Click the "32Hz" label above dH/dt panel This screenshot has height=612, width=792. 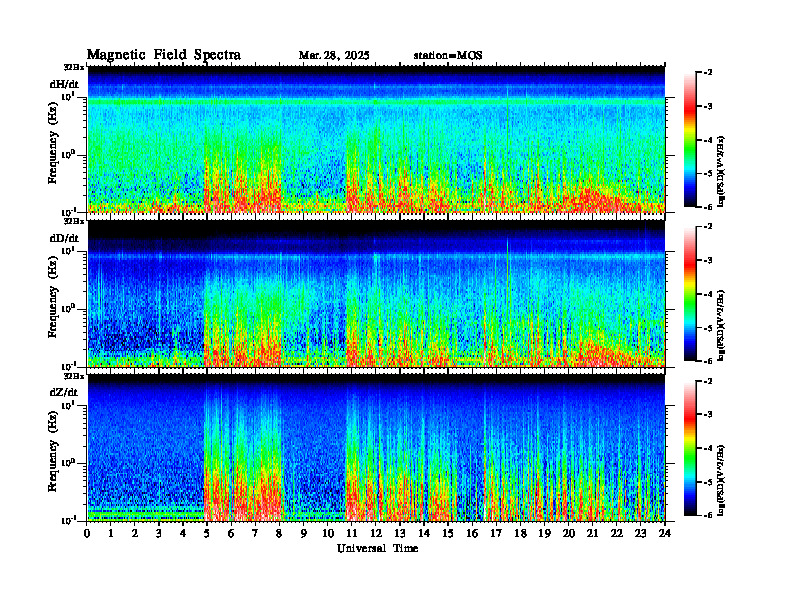click(x=74, y=67)
